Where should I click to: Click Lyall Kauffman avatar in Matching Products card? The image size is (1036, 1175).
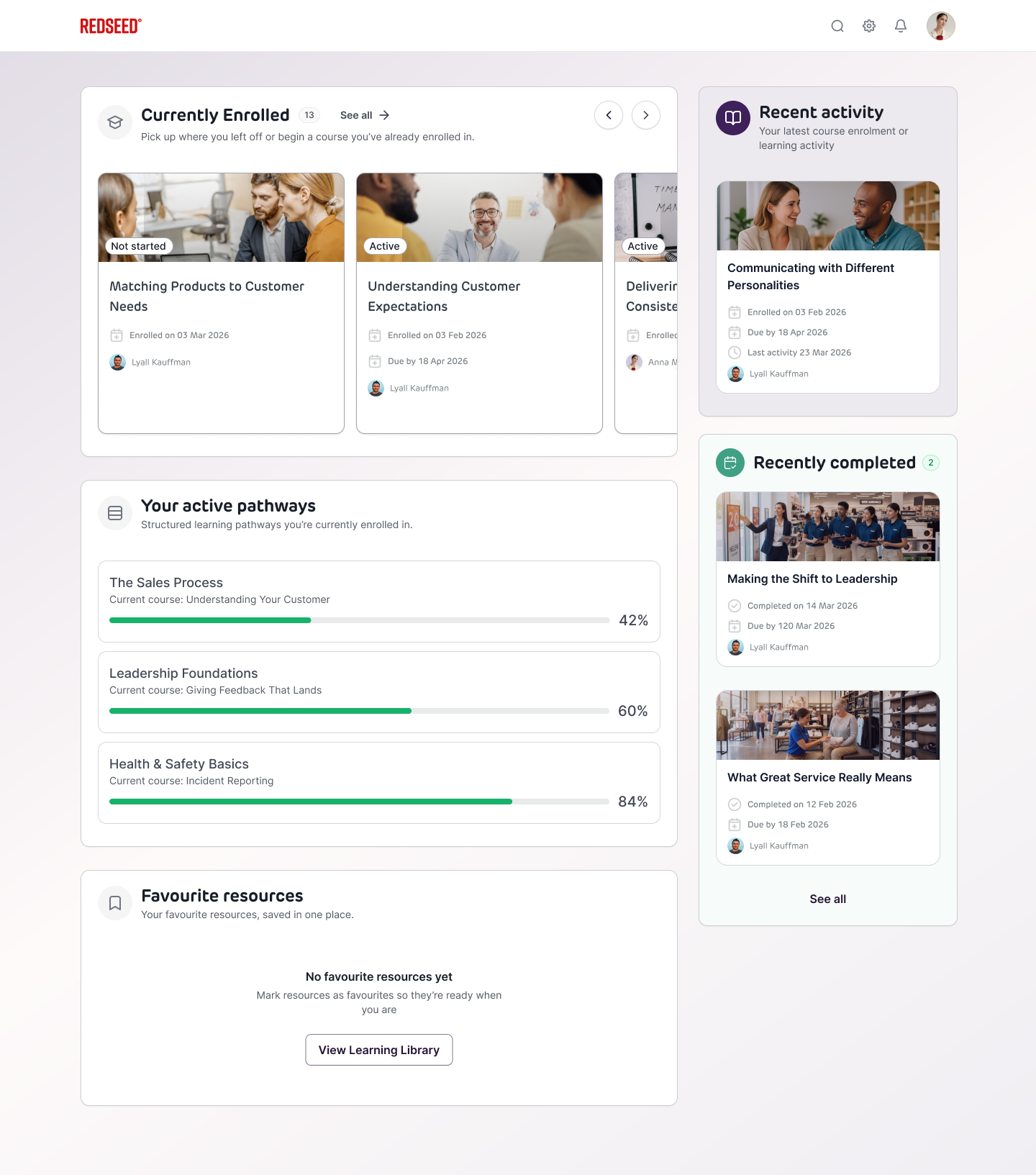click(118, 362)
